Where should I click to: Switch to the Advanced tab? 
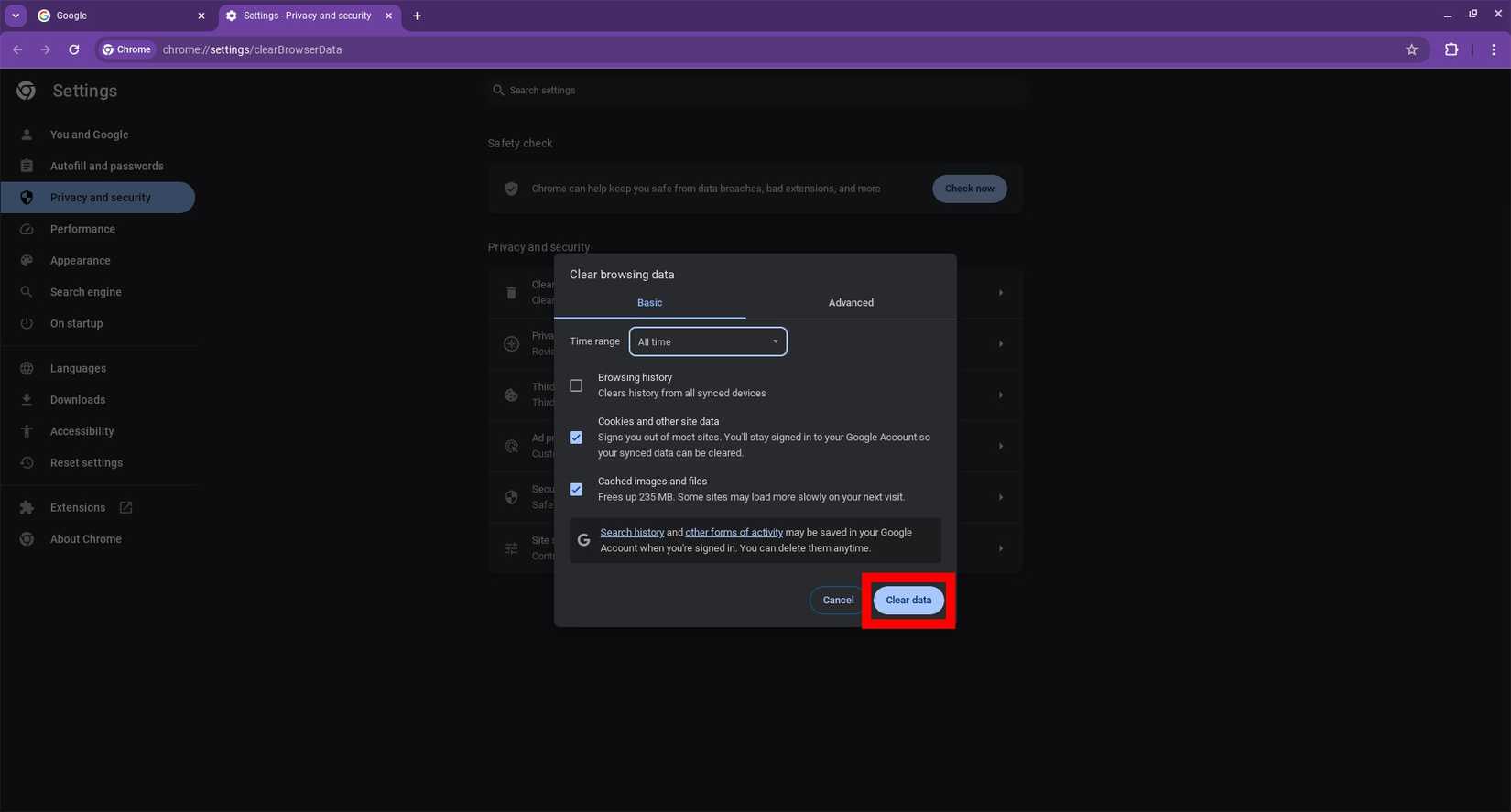coord(850,303)
